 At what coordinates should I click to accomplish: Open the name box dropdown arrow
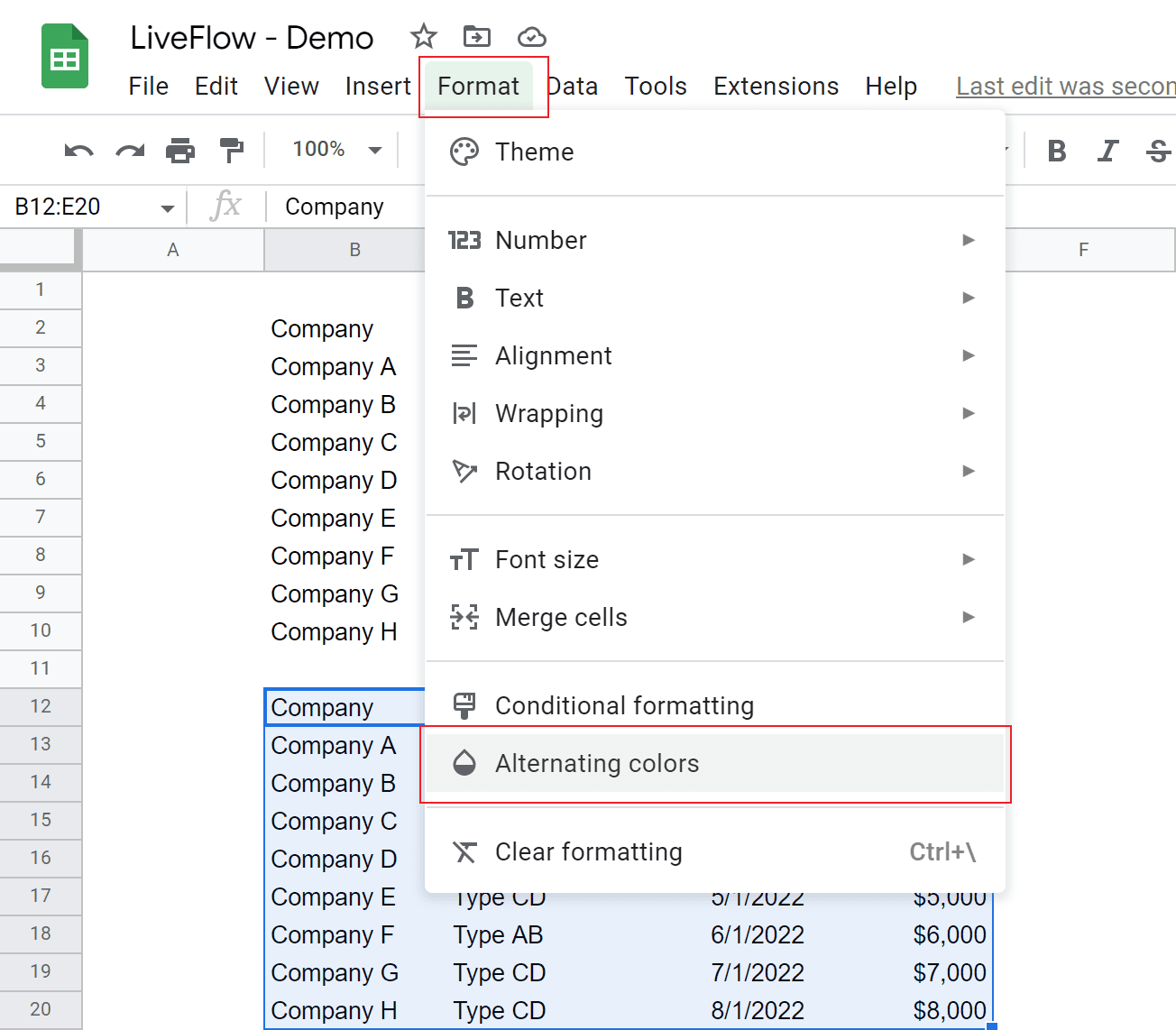pos(167,207)
